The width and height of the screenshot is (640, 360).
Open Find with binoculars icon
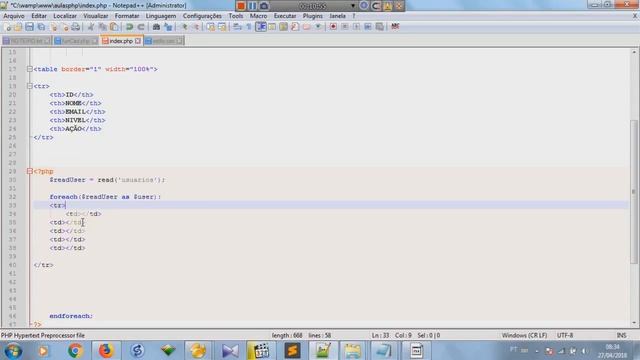point(156,27)
